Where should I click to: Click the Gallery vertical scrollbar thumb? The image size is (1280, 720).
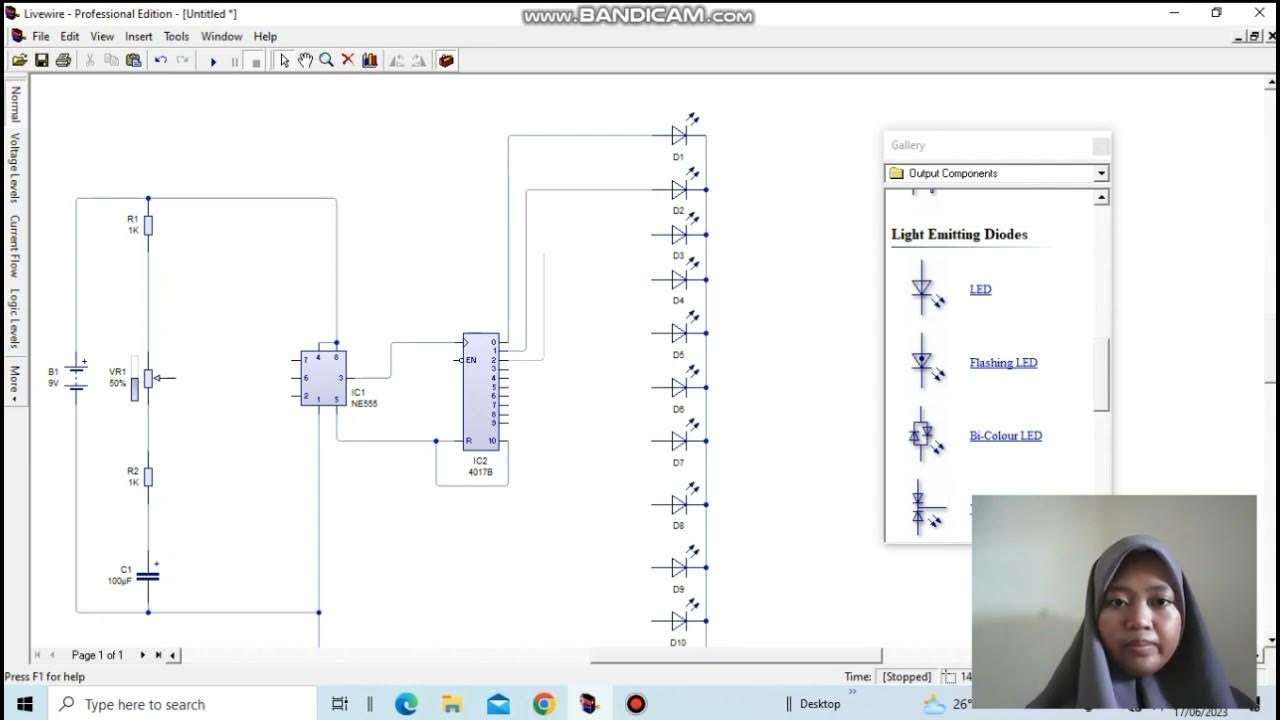[1101, 374]
